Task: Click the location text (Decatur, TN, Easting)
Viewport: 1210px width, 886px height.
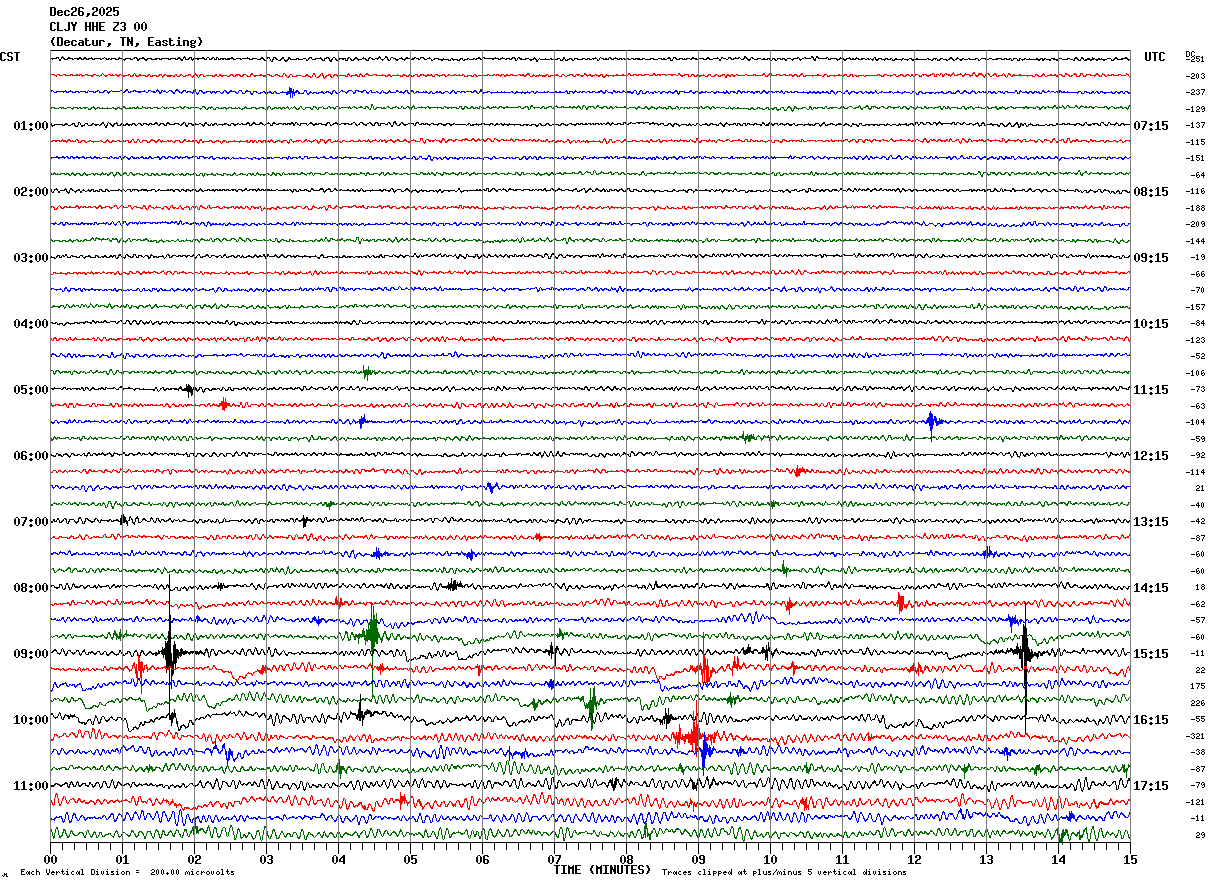Action: pyautogui.click(x=126, y=42)
